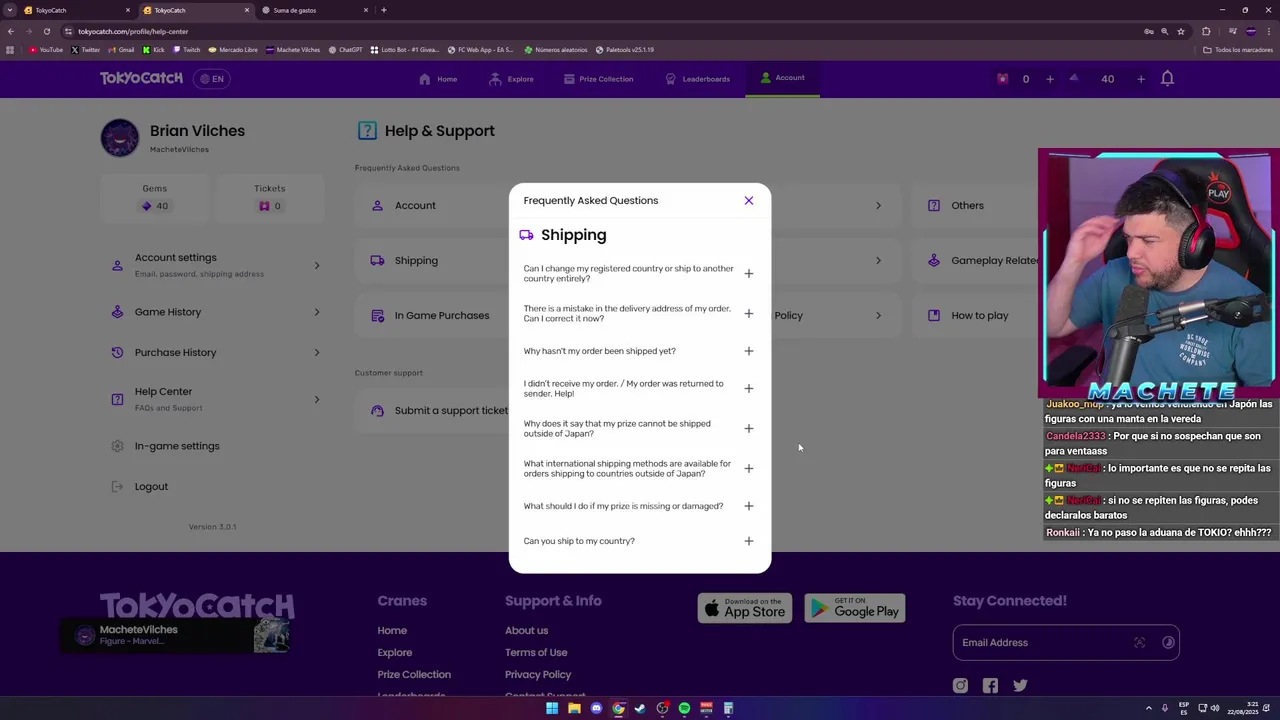Open Steam from the taskbar
This screenshot has height=720, width=1280.
(640, 709)
